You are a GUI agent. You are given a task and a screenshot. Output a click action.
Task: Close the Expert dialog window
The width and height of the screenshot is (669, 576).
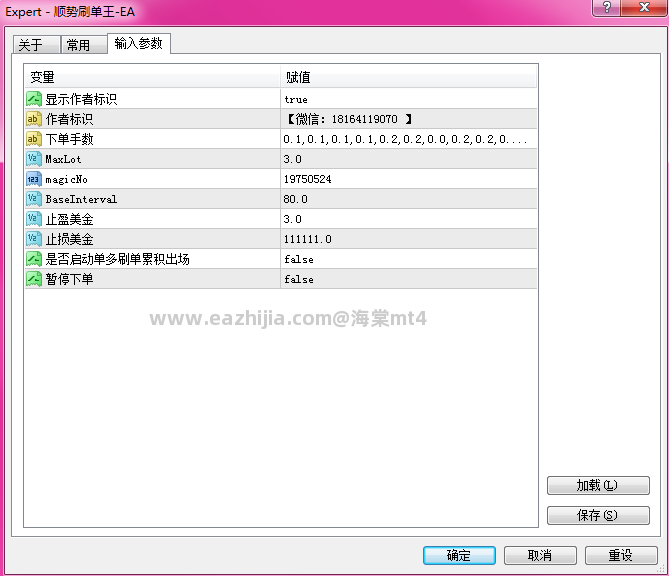[x=644, y=7]
